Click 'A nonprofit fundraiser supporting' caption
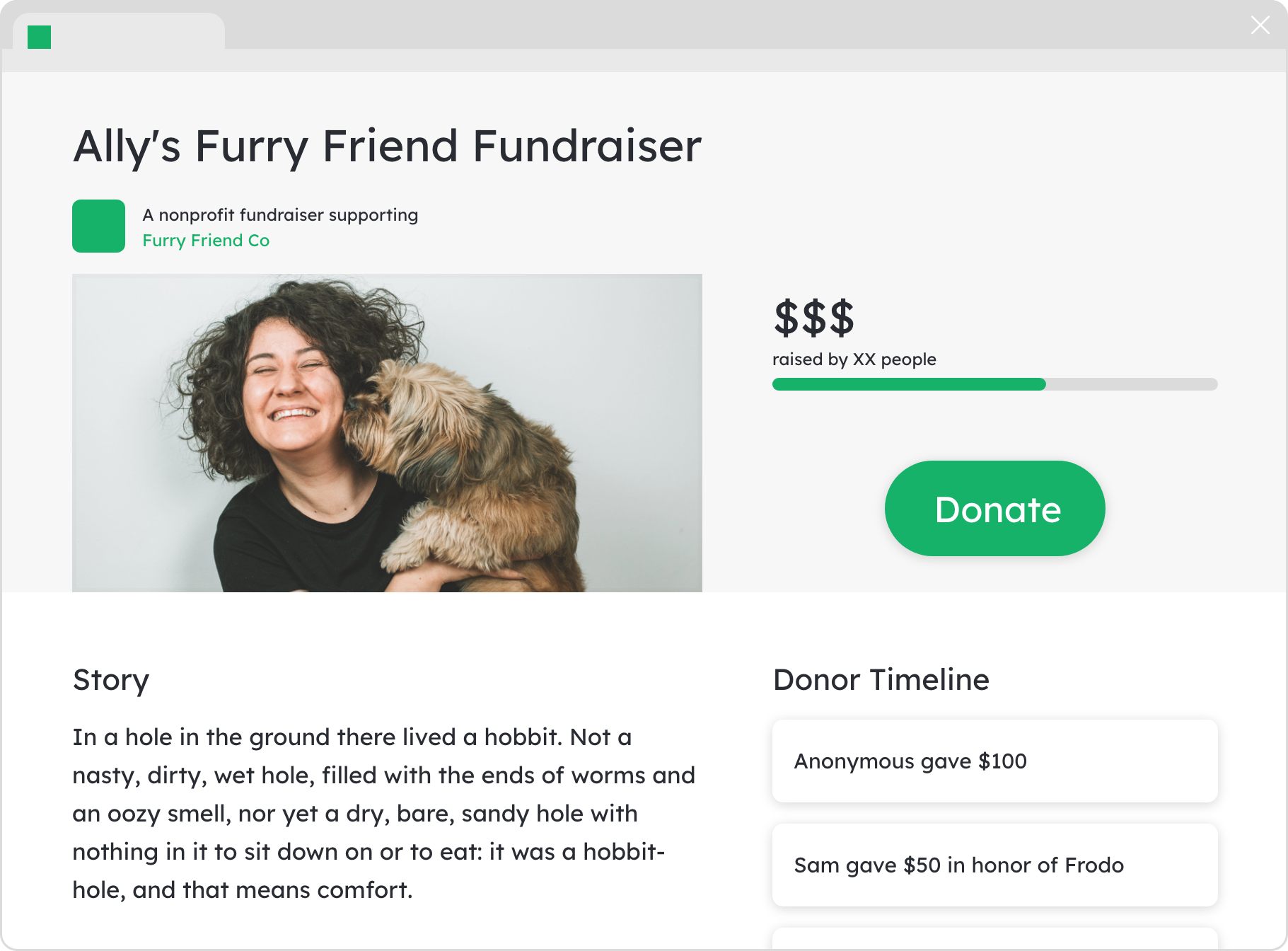This screenshot has height=951, width=1288. point(280,215)
